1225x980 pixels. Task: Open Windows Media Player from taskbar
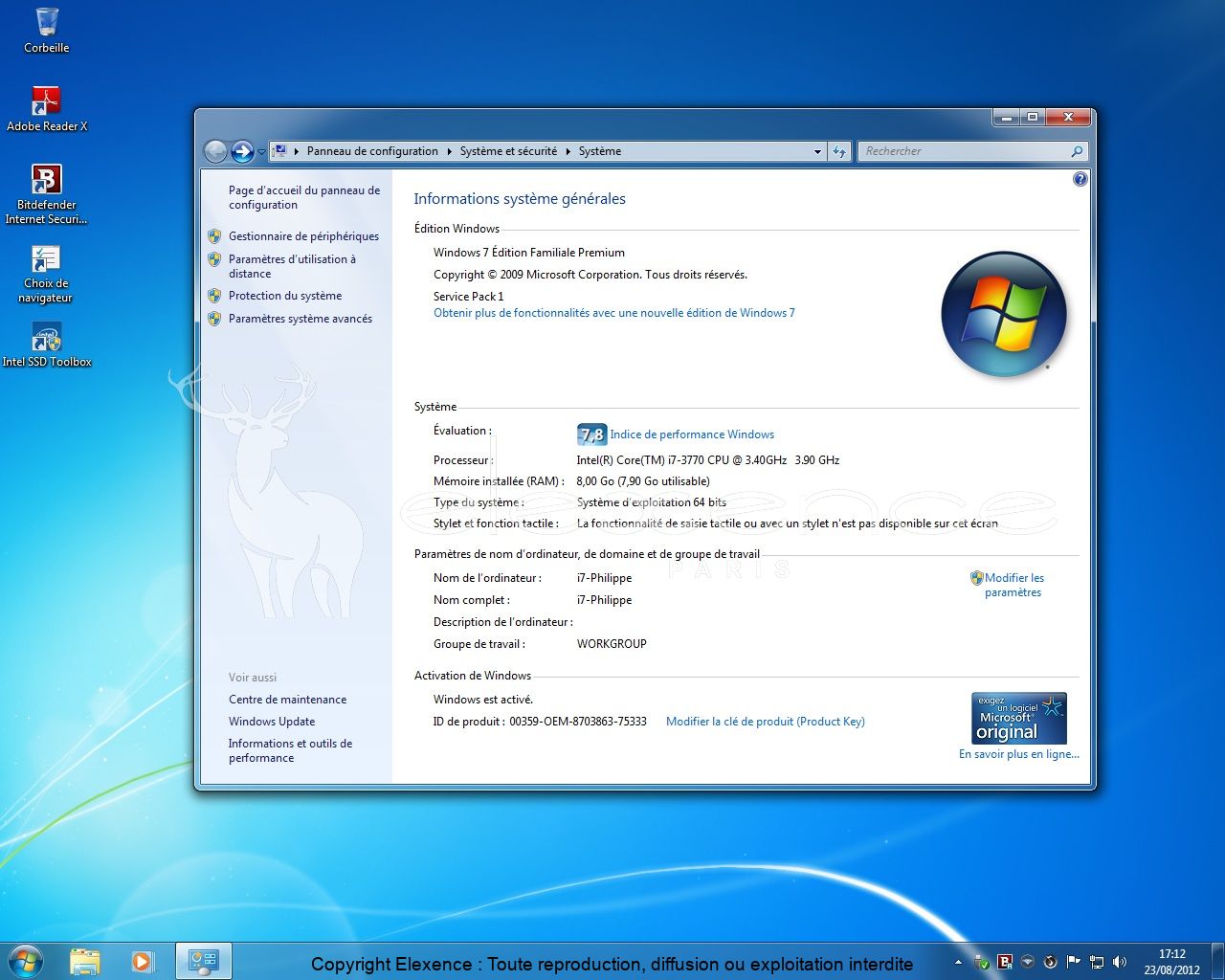pyautogui.click(x=142, y=961)
